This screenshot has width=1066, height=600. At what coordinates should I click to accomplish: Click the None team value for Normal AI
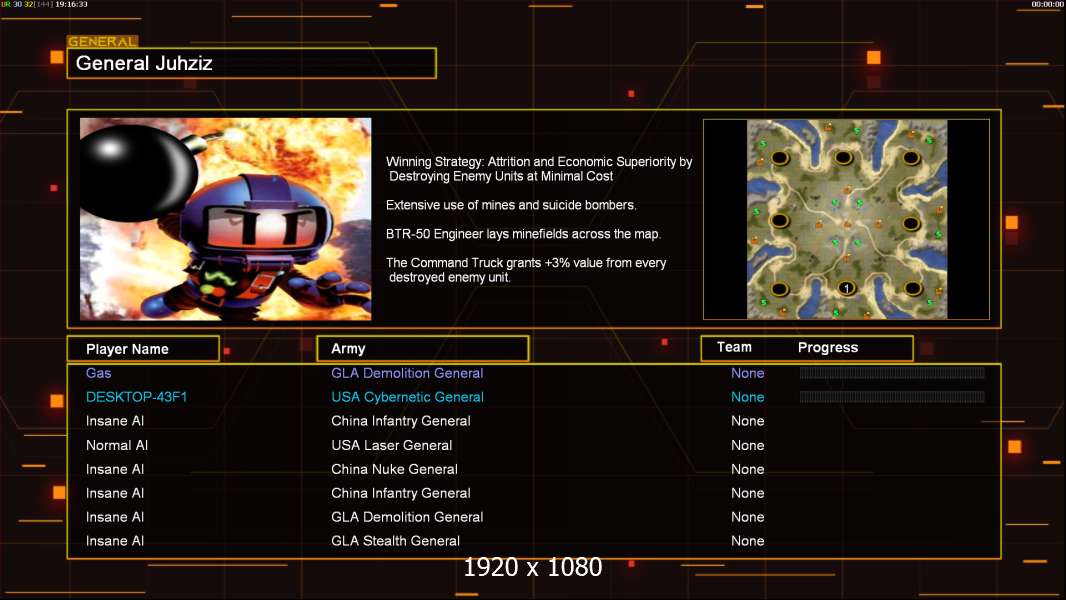click(748, 445)
